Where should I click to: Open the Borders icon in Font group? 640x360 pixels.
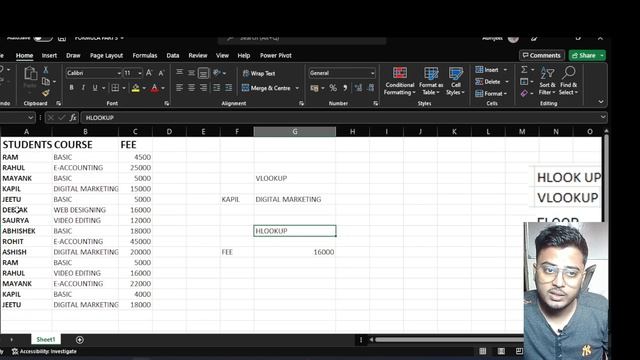[x=116, y=88]
